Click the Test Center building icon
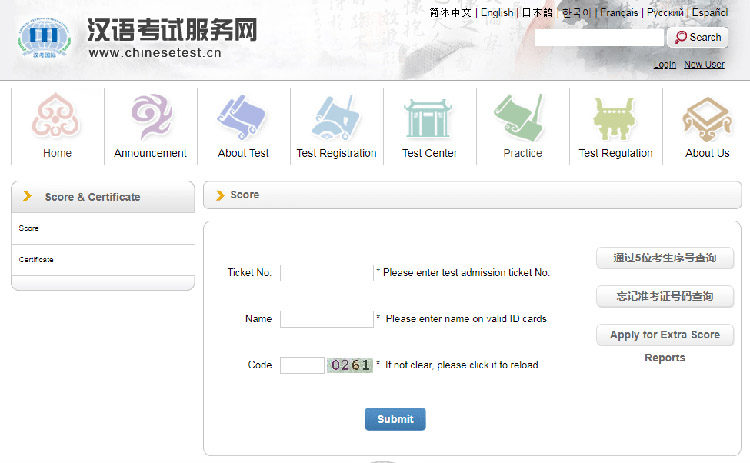The width and height of the screenshot is (750, 463). pyautogui.click(x=428, y=118)
